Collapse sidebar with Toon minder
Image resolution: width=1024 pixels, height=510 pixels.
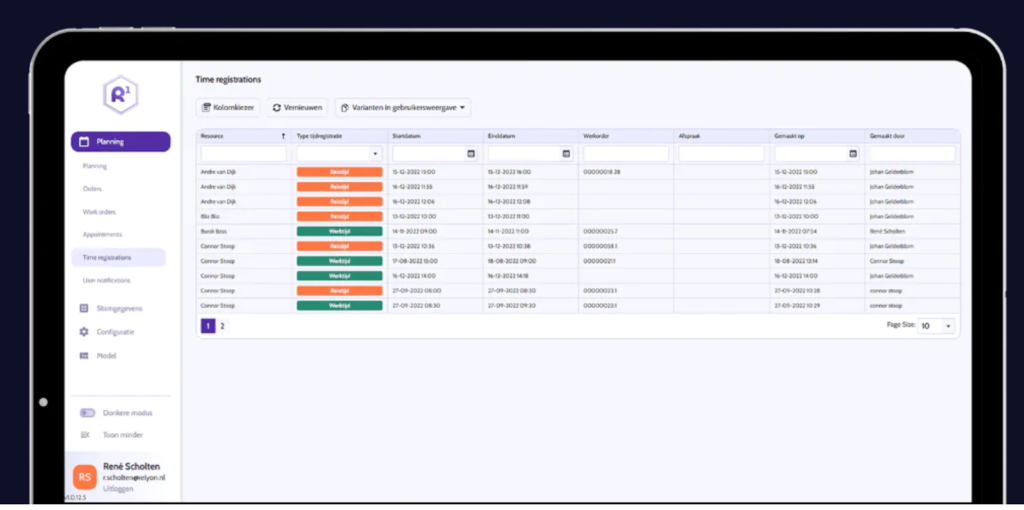115,435
